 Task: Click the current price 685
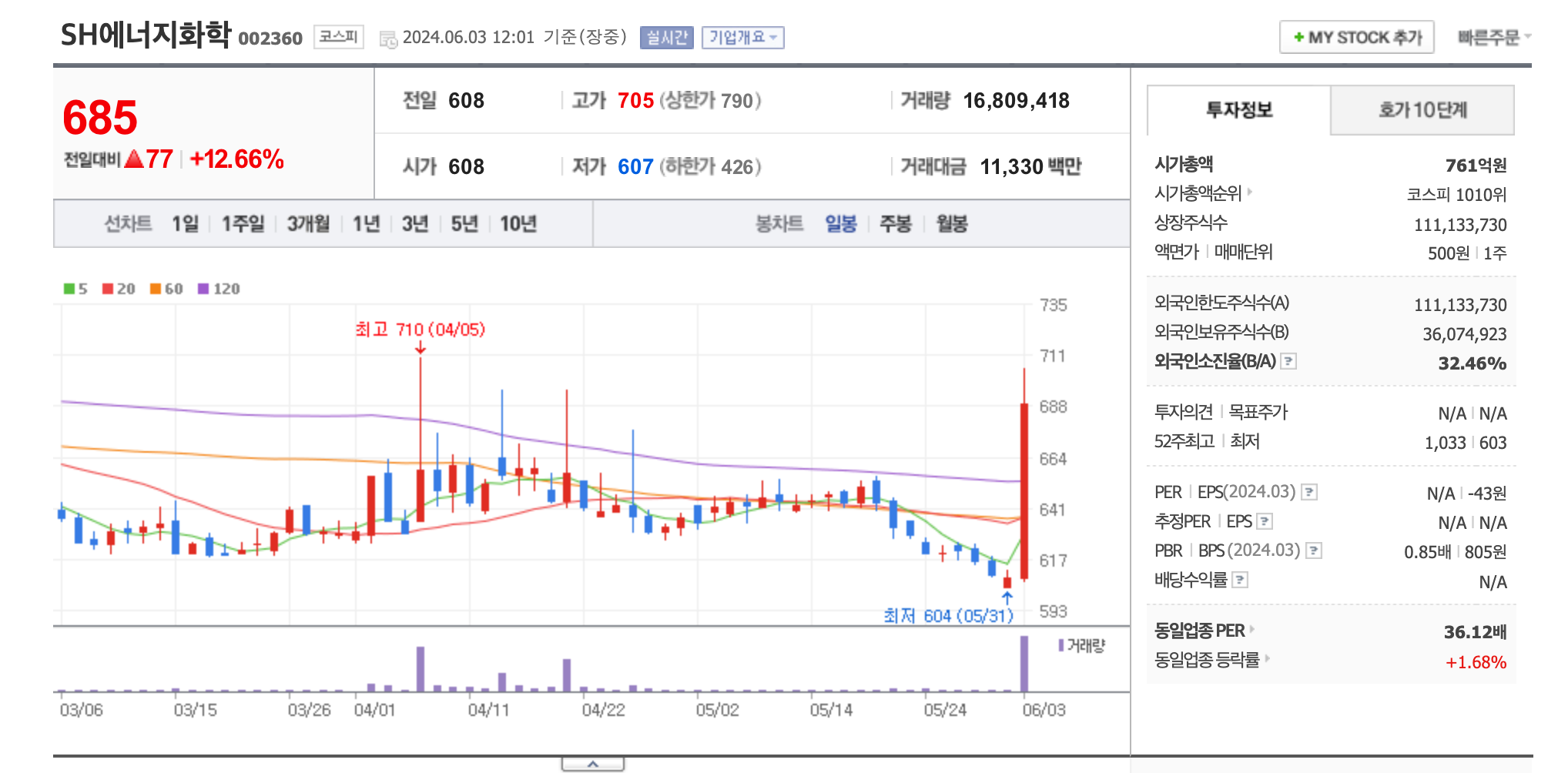(x=100, y=118)
